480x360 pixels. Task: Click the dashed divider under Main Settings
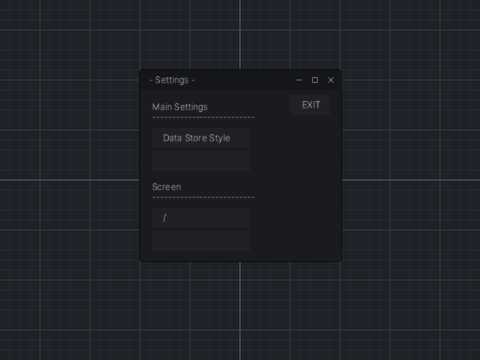point(204,117)
